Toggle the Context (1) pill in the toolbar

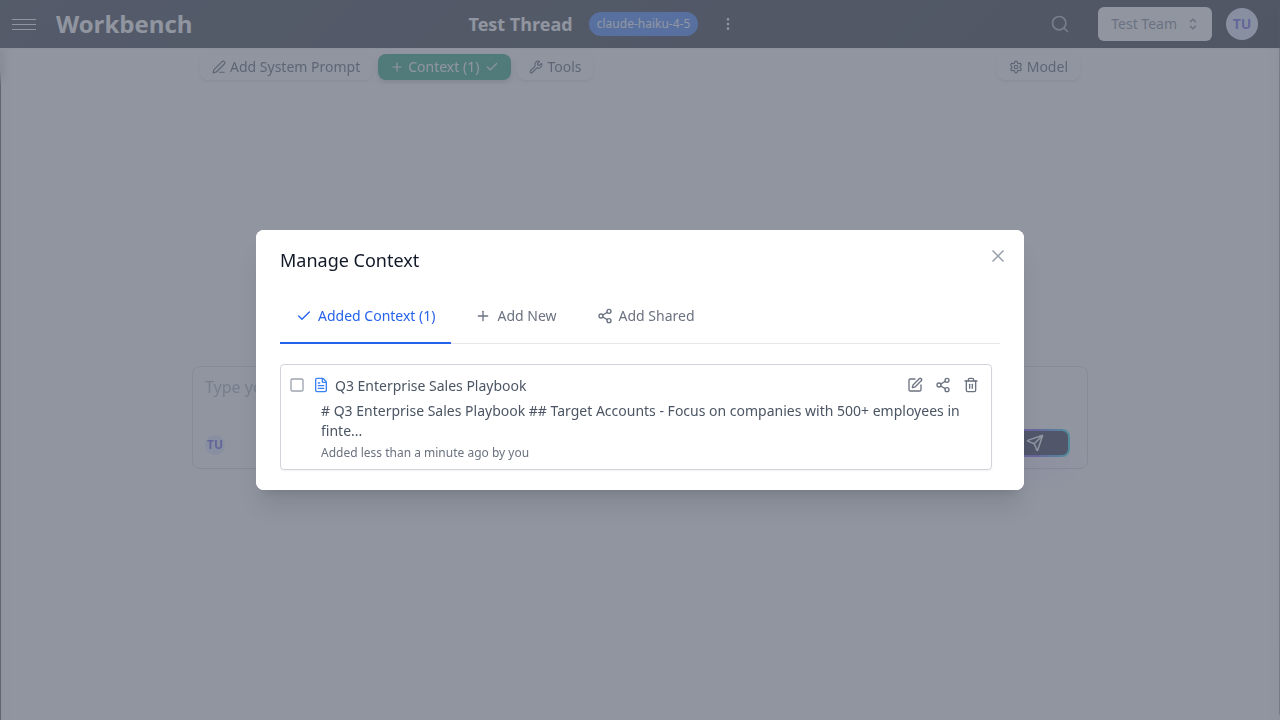tap(444, 66)
